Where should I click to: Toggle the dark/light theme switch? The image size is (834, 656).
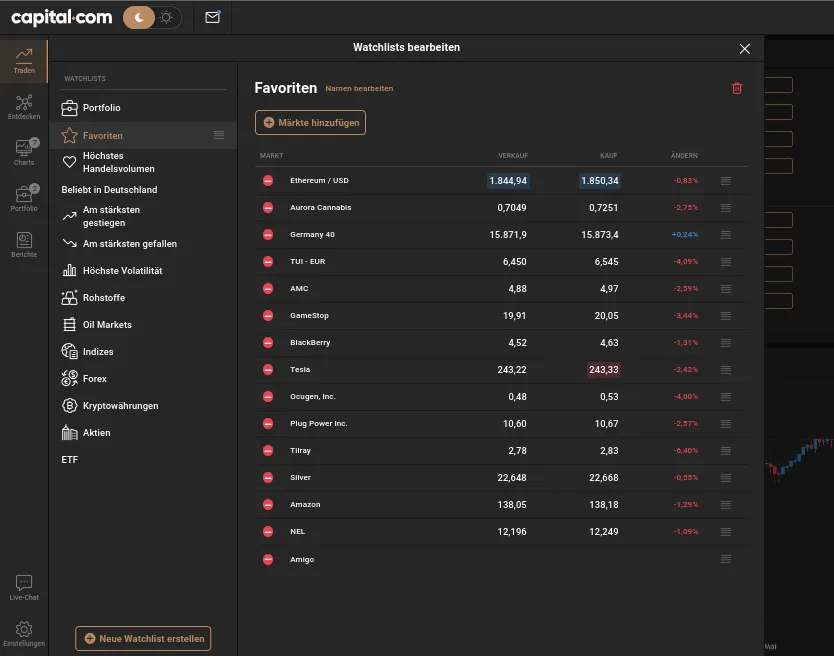(152, 17)
